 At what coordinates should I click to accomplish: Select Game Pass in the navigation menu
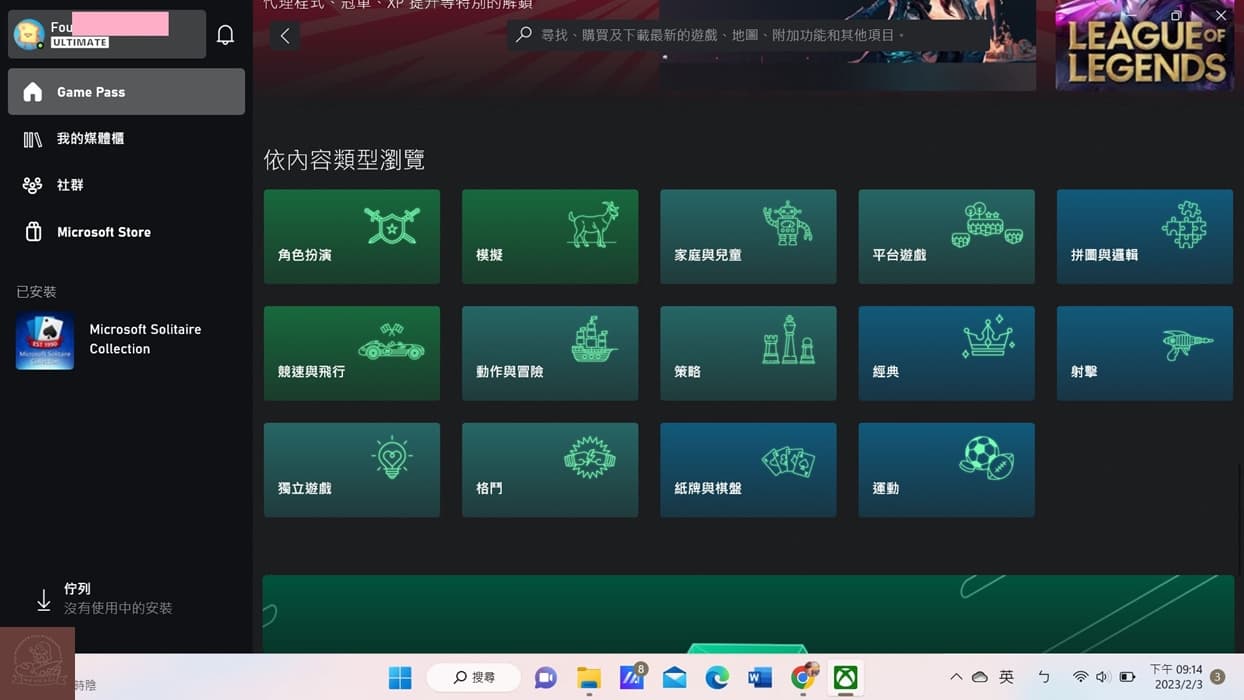pyautogui.click(x=90, y=91)
